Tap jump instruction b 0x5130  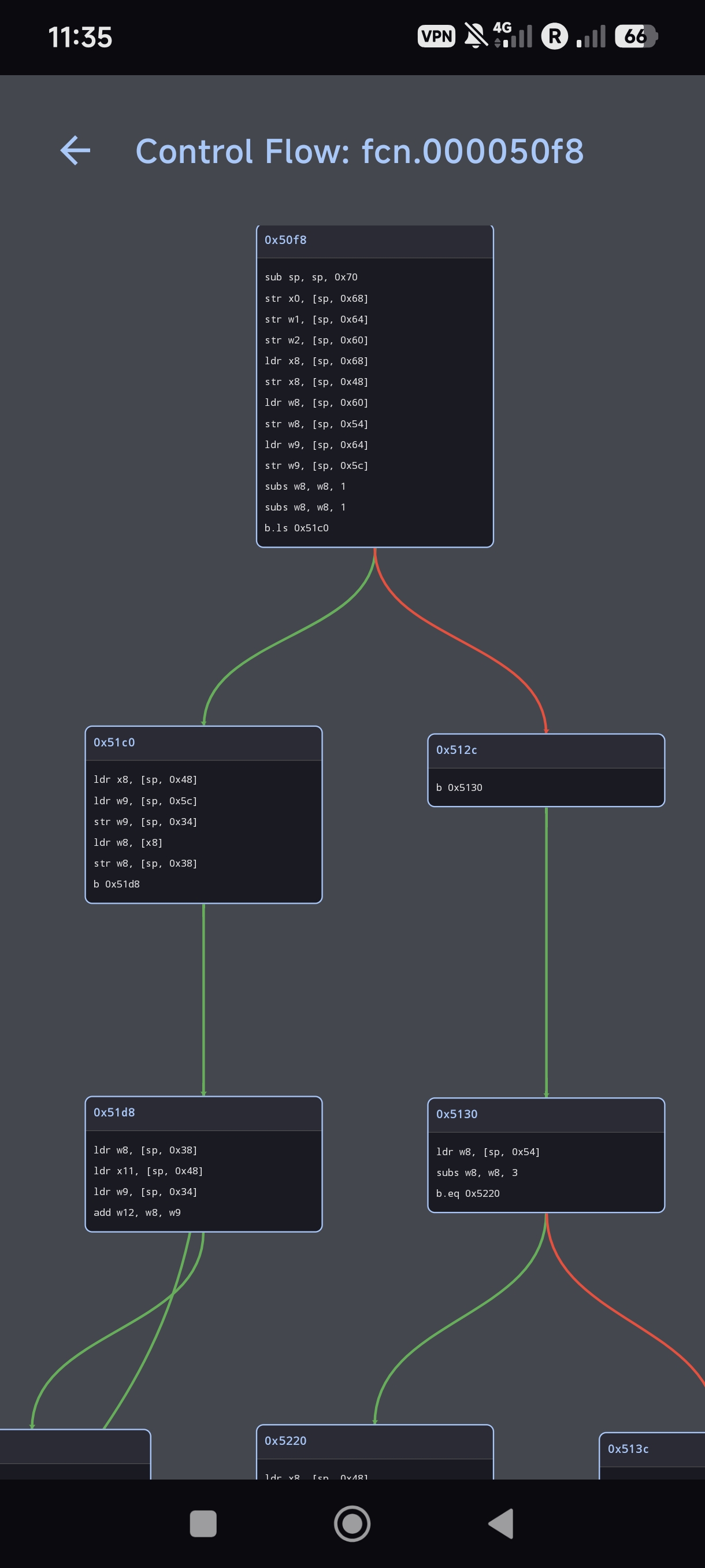click(459, 787)
